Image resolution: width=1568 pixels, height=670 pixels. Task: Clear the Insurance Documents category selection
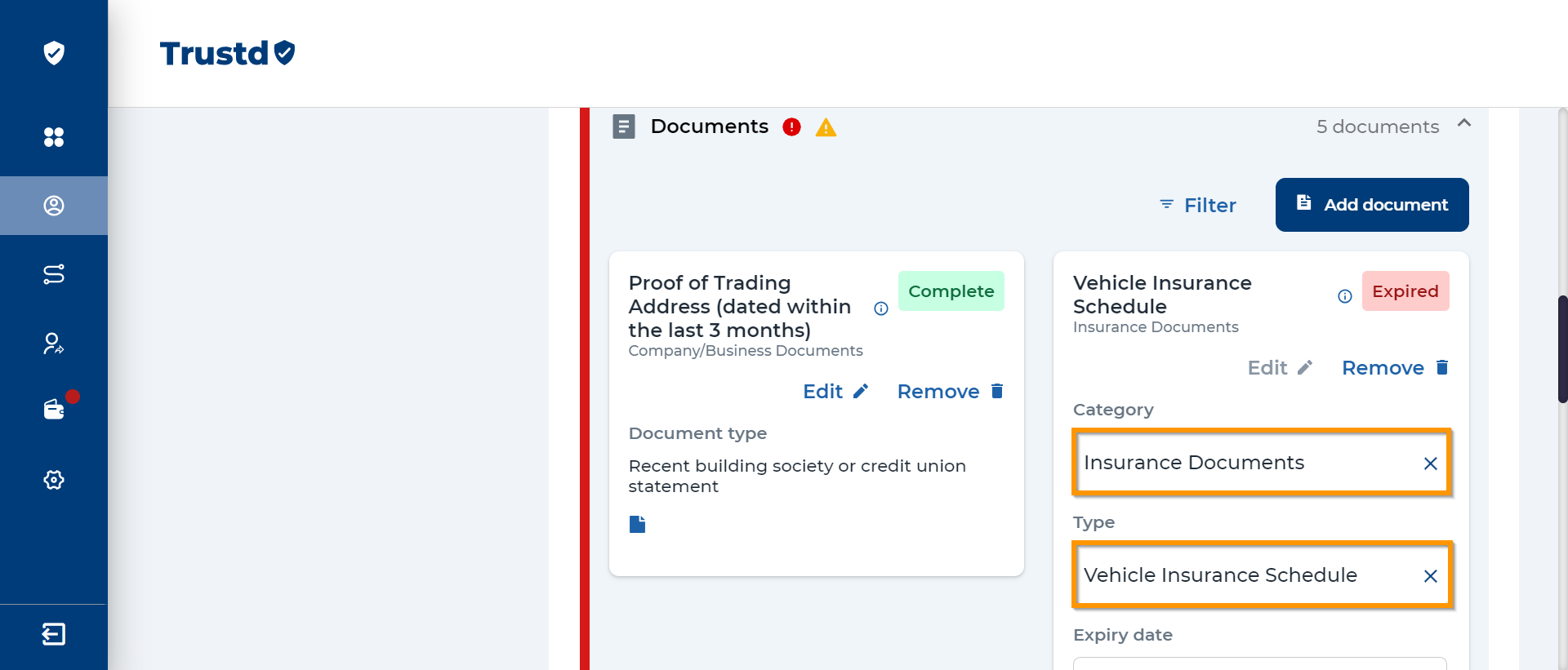click(1431, 464)
